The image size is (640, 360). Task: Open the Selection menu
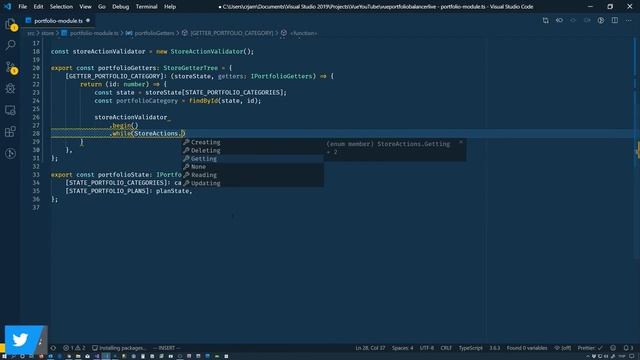(x=61, y=7)
